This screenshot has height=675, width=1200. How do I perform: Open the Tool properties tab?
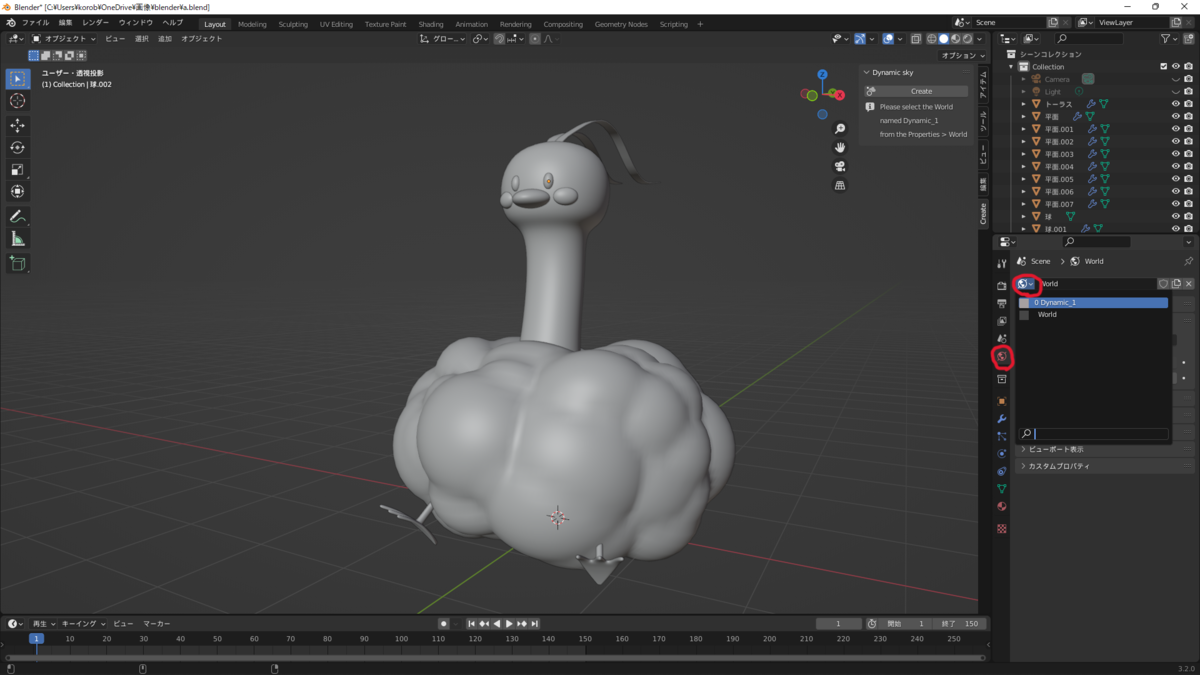tap(1001, 264)
